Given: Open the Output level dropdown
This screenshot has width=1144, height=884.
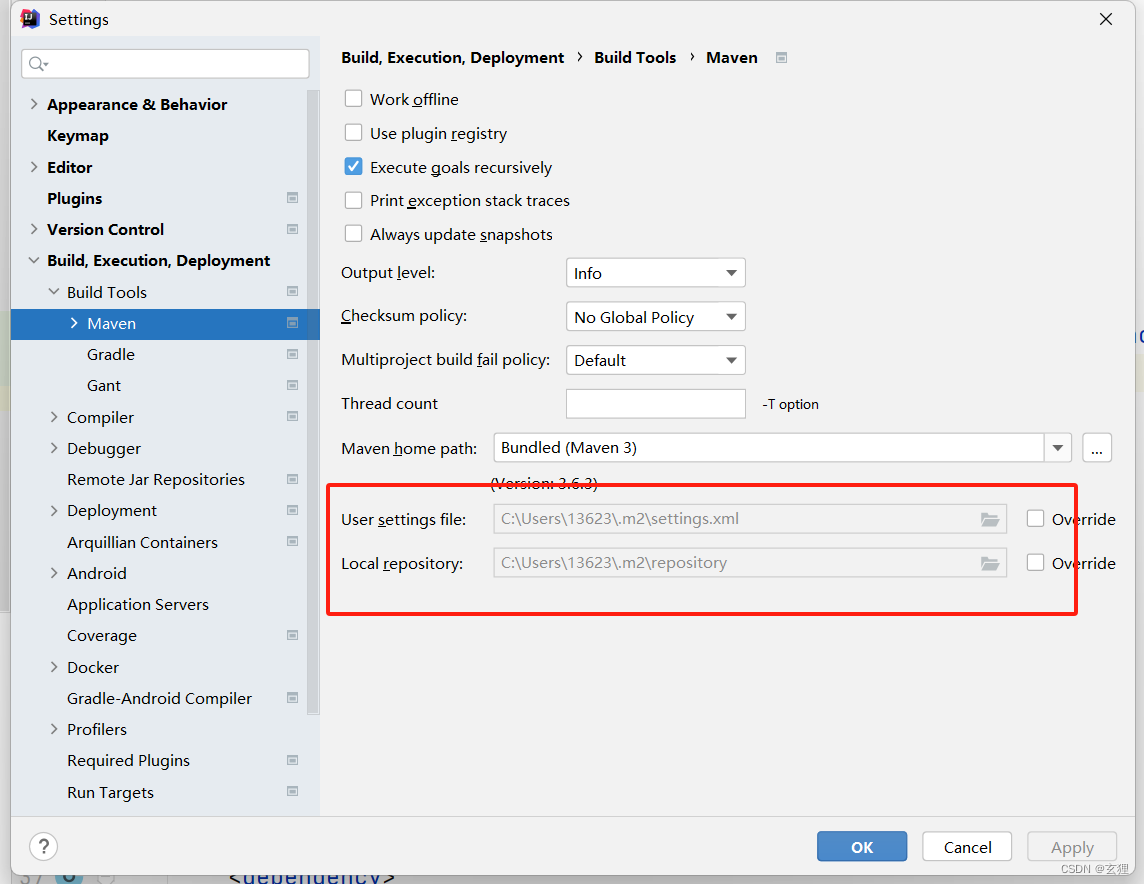Looking at the screenshot, I should pos(655,273).
